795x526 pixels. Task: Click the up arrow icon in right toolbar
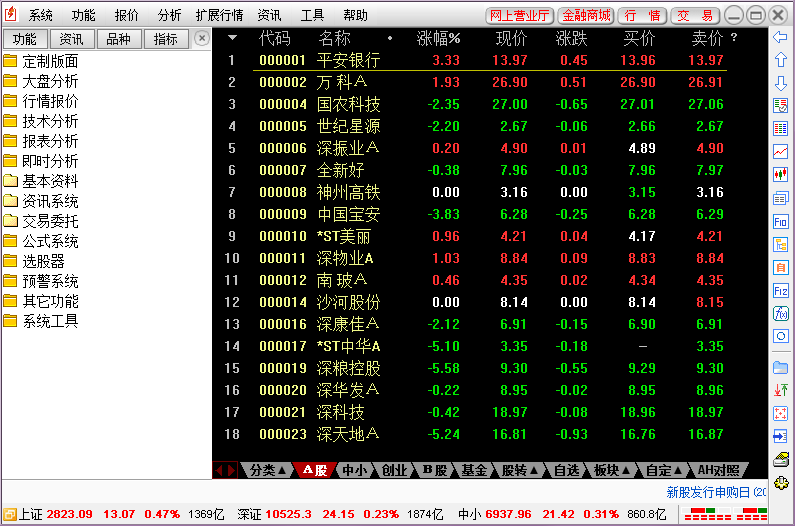click(x=781, y=60)
